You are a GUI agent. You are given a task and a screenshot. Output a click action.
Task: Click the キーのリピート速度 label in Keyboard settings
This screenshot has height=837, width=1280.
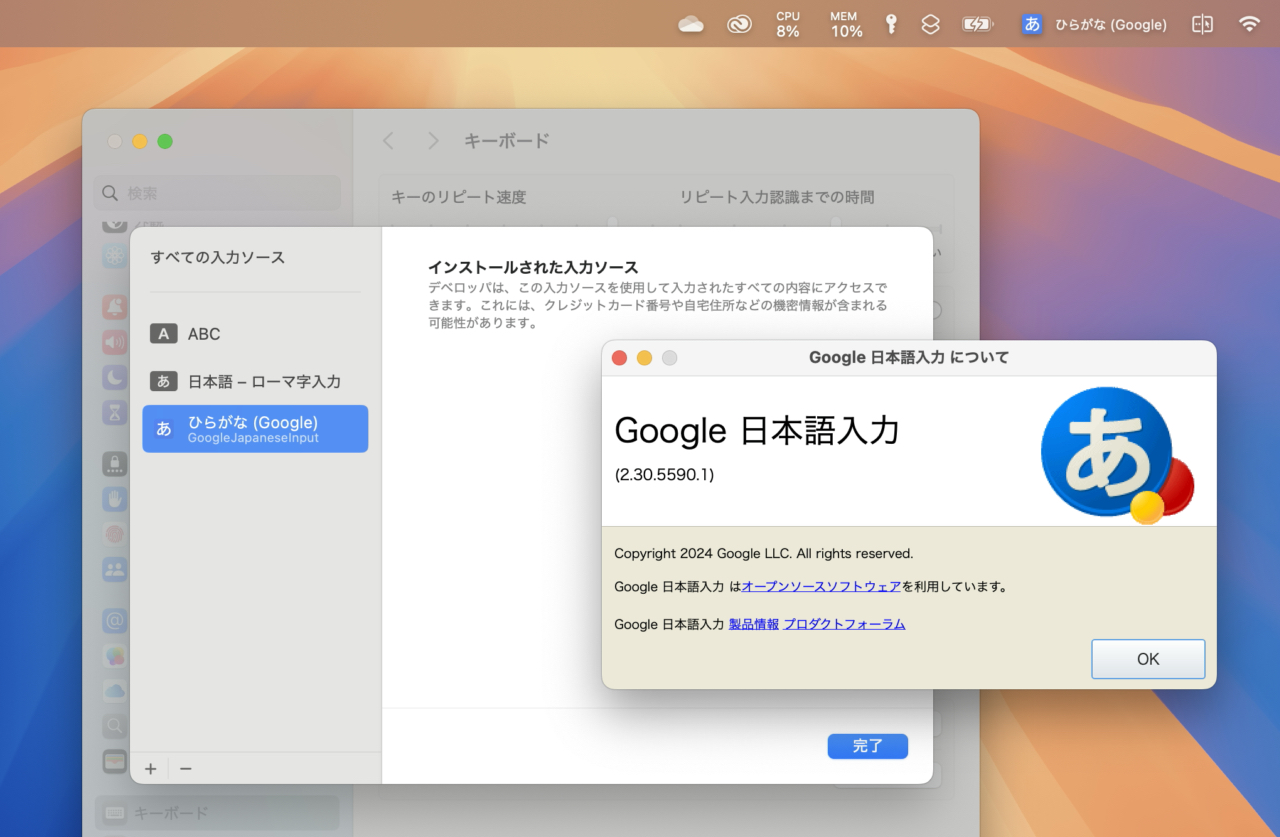[458, 197]
